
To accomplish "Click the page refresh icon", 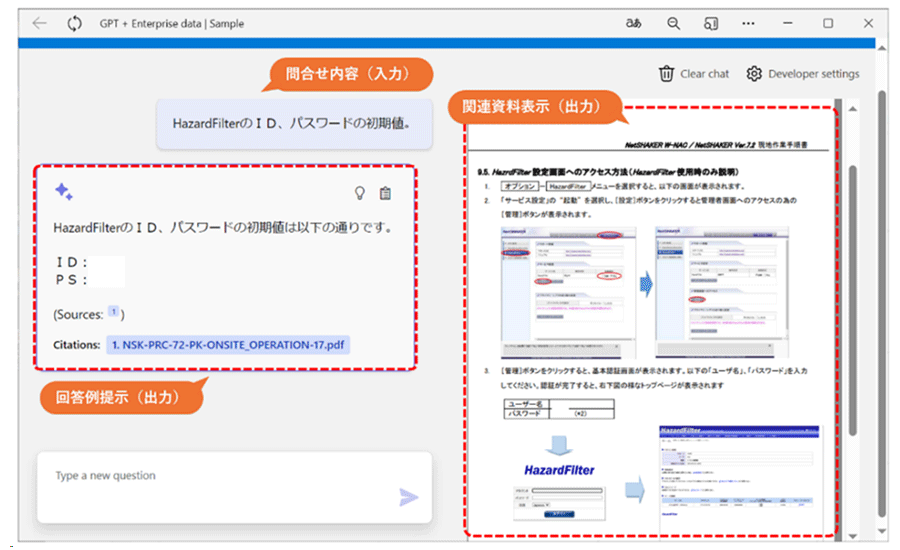I will point(75,24).
